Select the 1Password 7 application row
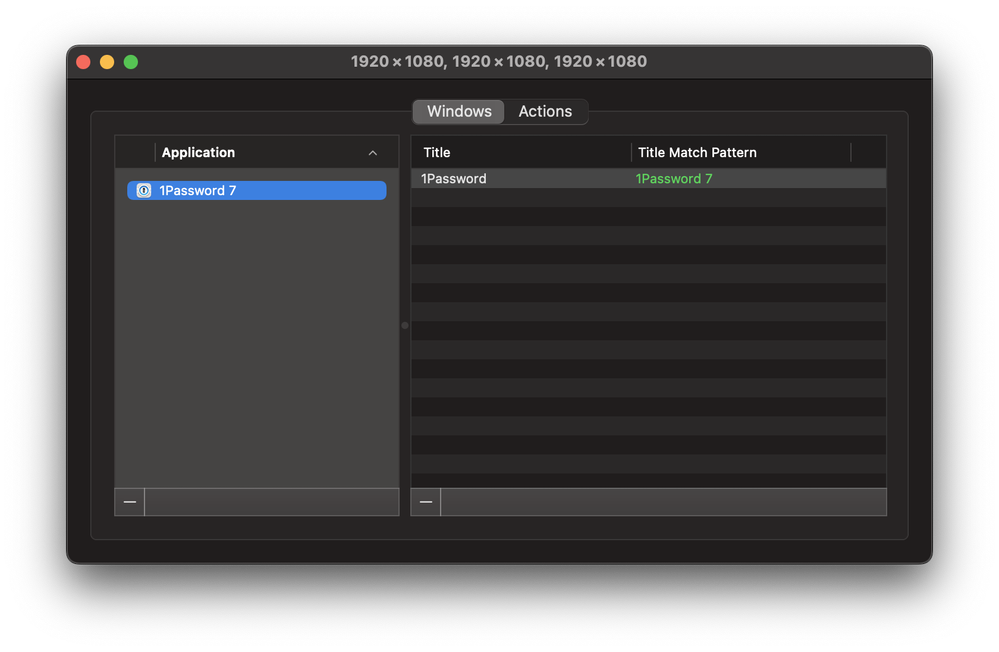Viewport: 999px width, 652px height. pos(256,190)
